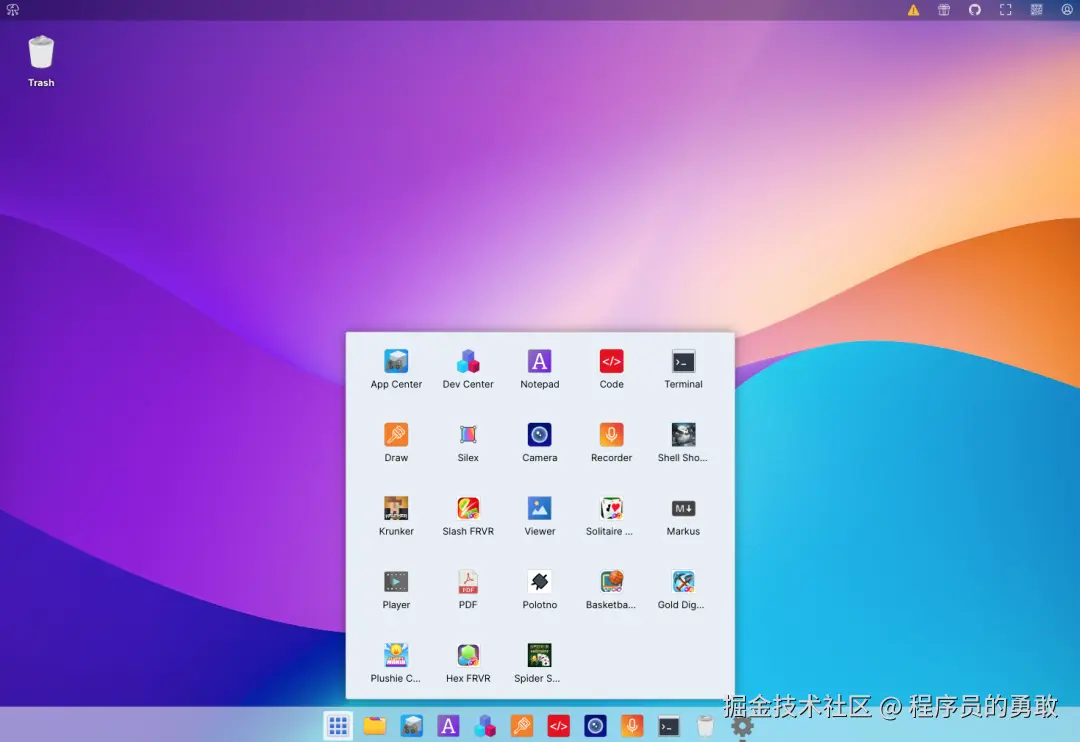The image size is (1080, 742).
Task: Open the Trash icon on the desktop
Action: 41,61
